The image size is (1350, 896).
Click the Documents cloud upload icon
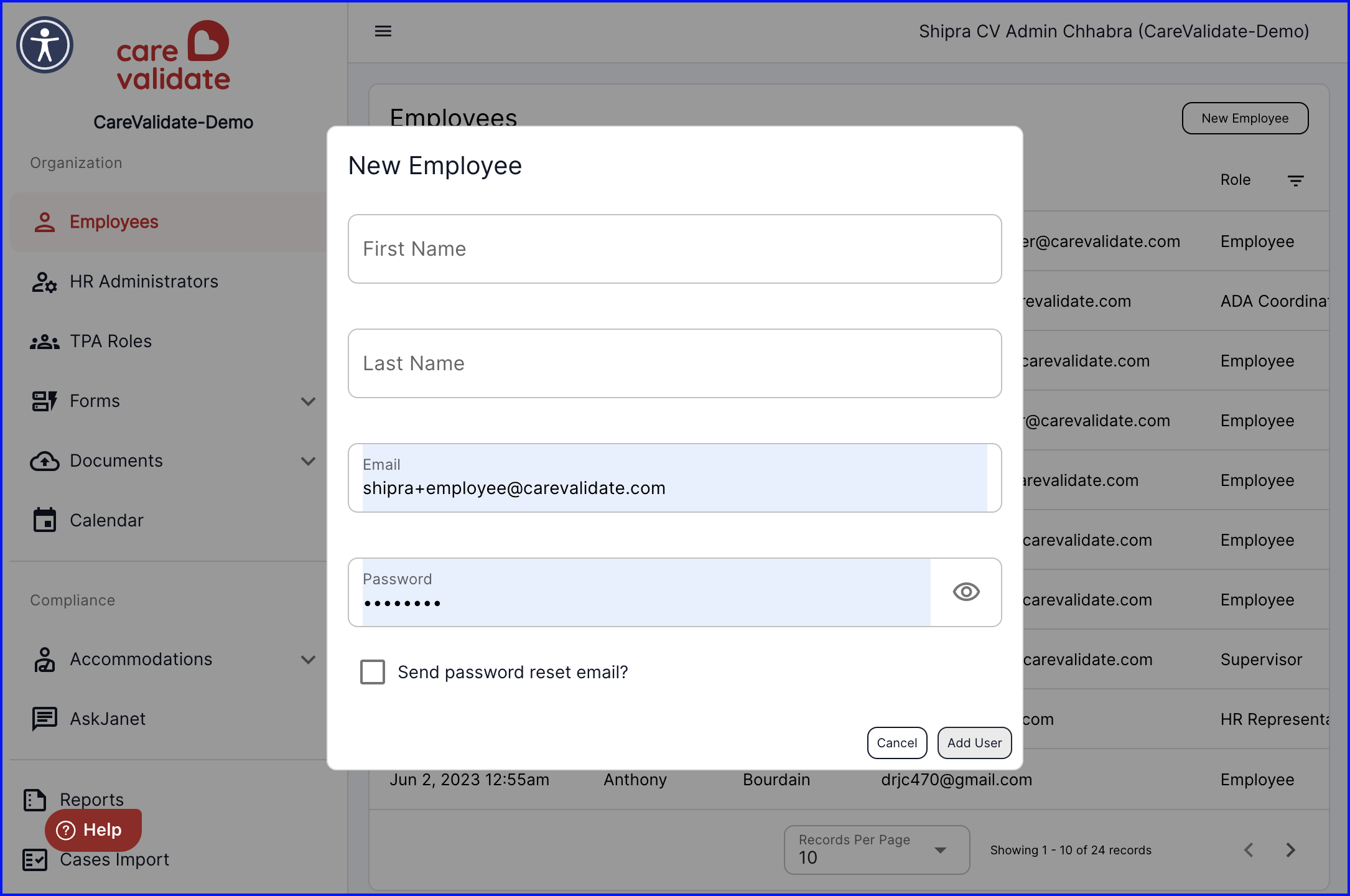pos(45,461)
